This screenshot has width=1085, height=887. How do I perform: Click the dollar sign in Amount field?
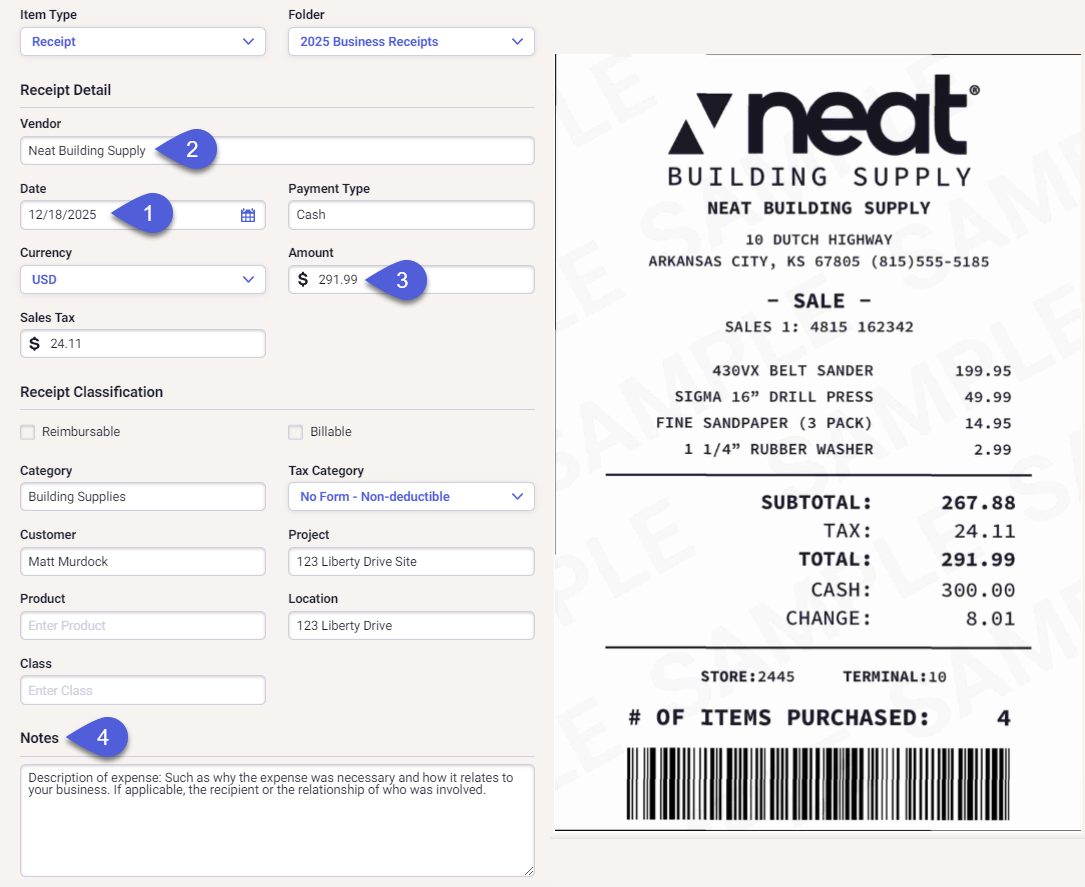point(303,280)
